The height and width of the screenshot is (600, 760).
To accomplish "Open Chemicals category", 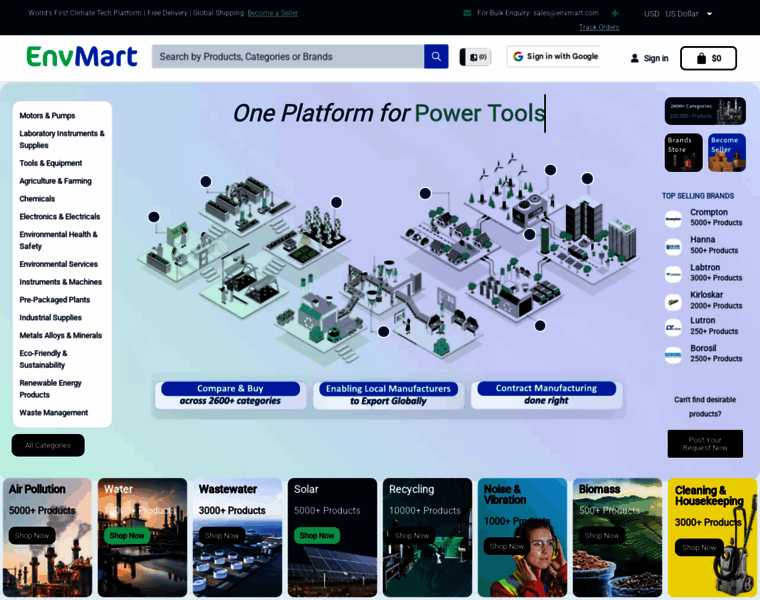I will point(37,199).
